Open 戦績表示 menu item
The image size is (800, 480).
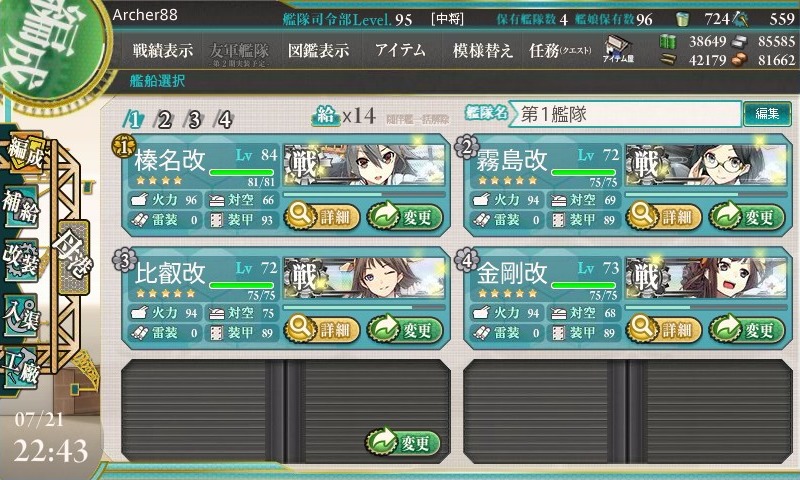click(x=163, y=50)
